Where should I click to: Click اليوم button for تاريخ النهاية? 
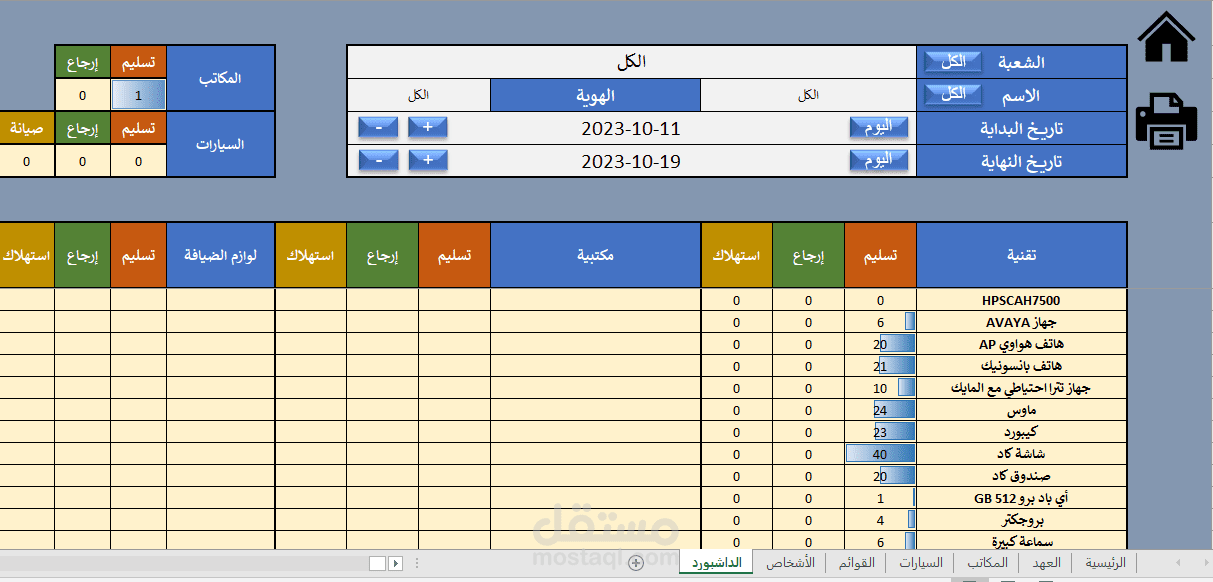coord(879,161)
